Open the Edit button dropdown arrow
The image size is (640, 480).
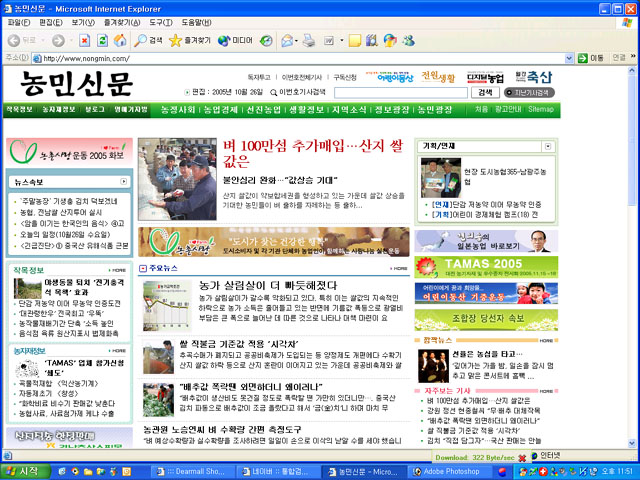341,40
